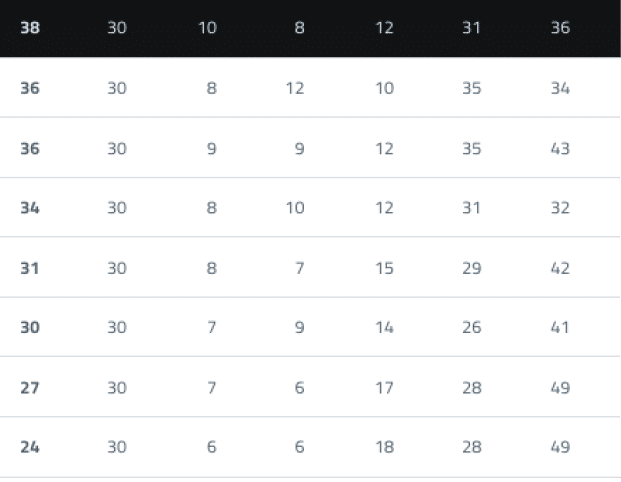Screen dimensions: 621x482
Task: Click the cell containing 26
Action: (472, 328)
